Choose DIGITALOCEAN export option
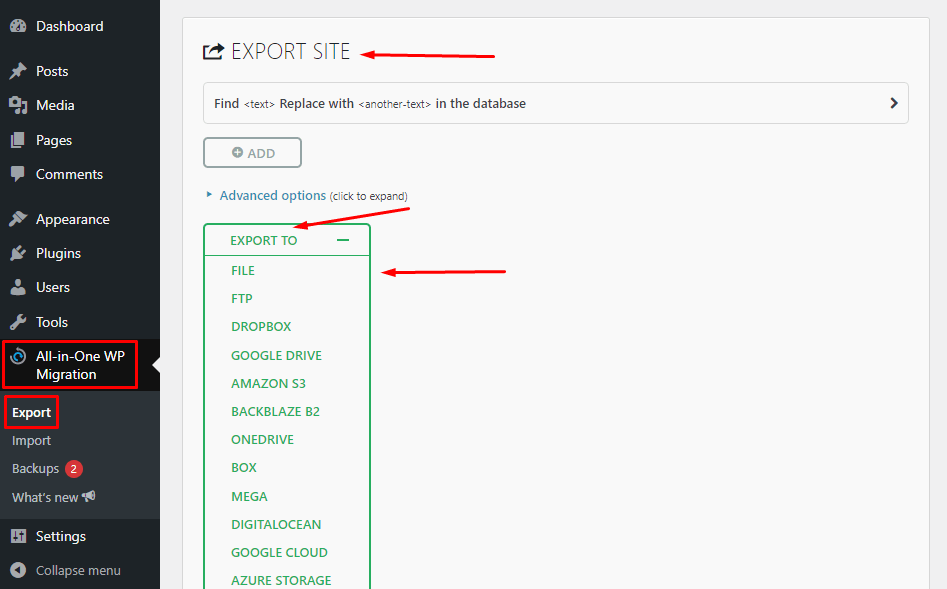The height and width of the screenshot is (589, 947). (276, 524)
